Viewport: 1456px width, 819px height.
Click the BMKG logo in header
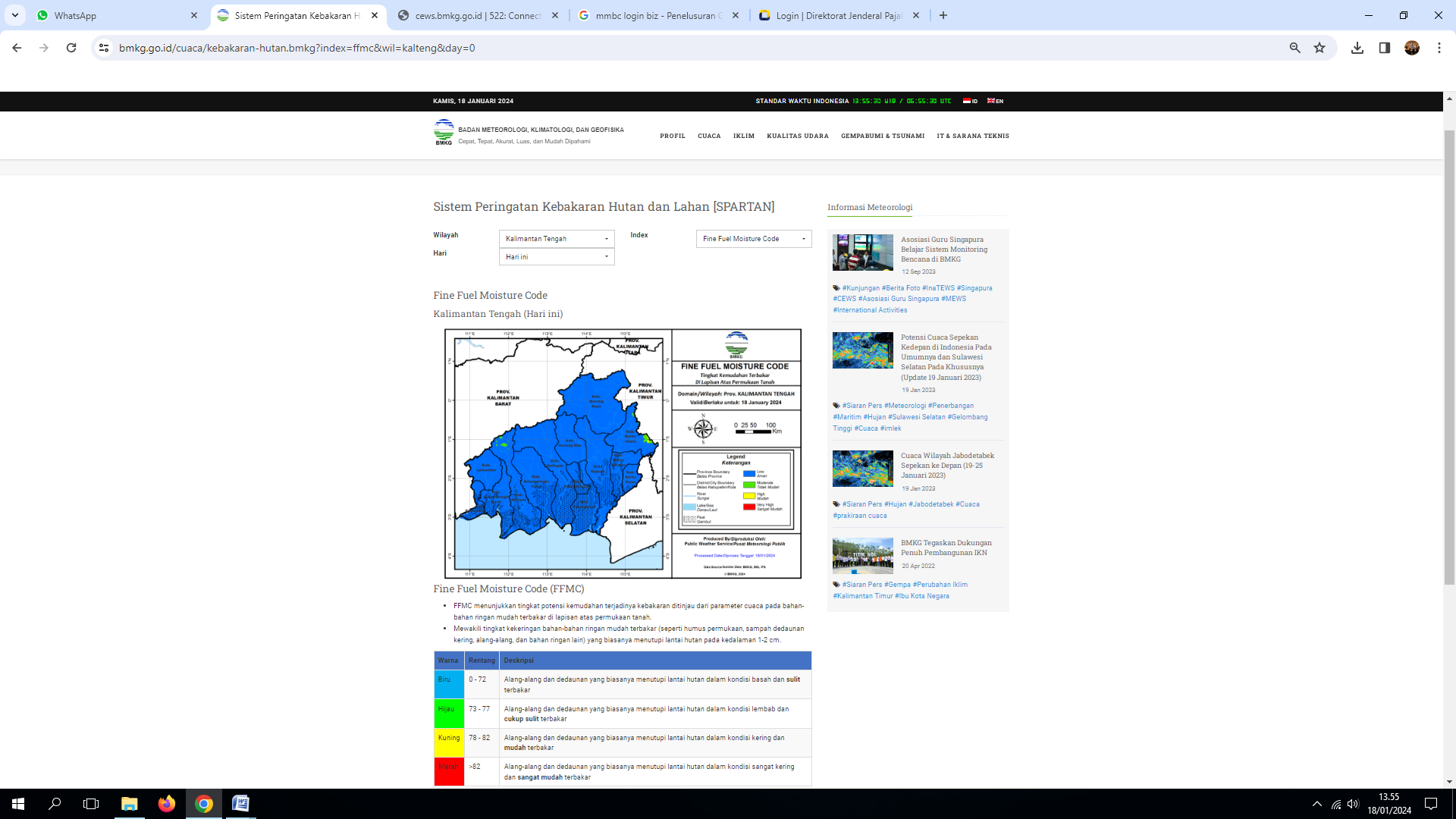point(444,132)
